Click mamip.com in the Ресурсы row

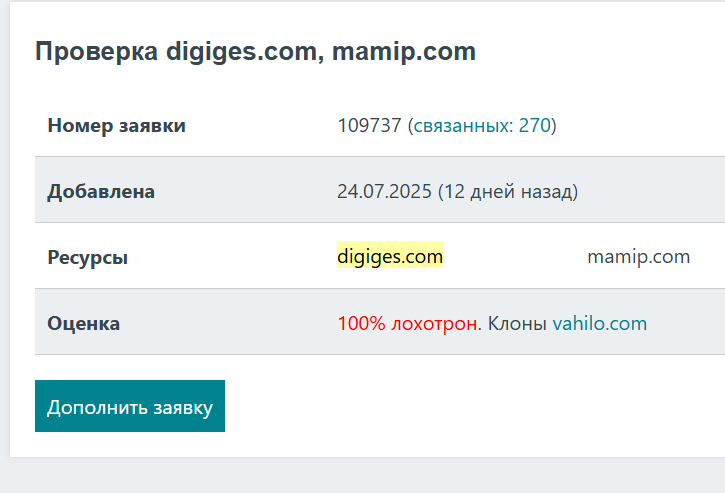pyautogui.click(x=638, y=257)
